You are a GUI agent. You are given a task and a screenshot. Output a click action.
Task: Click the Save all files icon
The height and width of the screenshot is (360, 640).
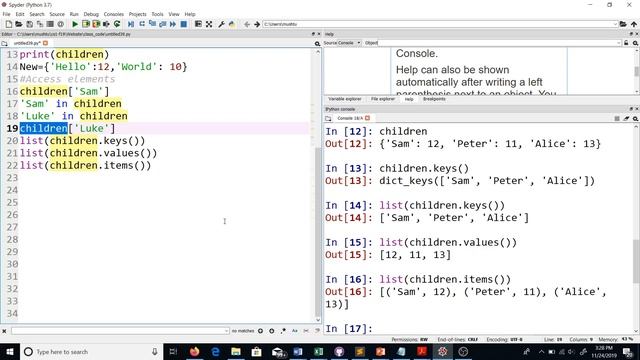[x=40, y=24]
